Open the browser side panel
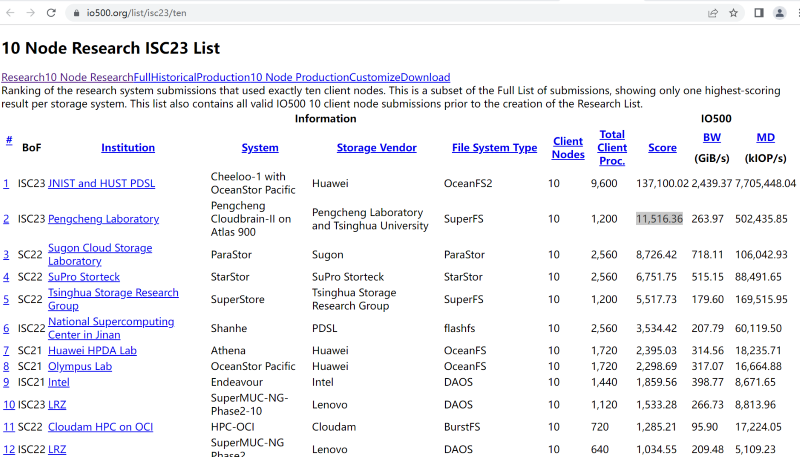Screen dimensions: 800x457 (x=758, y=13)
